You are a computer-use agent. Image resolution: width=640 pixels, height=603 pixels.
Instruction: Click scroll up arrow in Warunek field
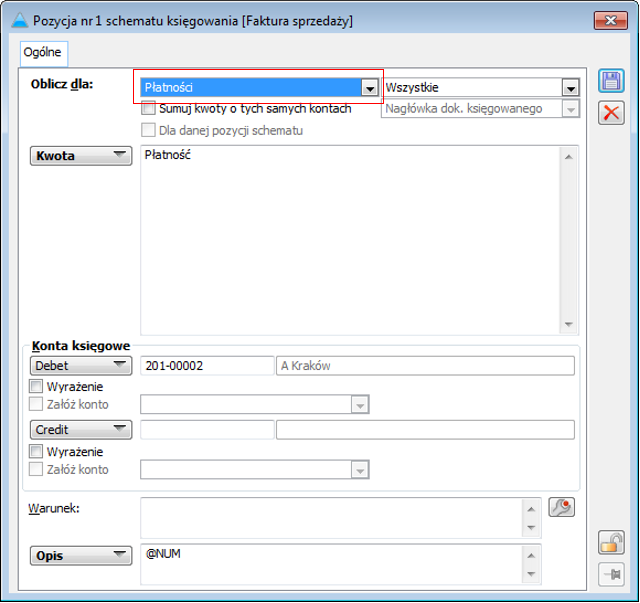coord(531,509)
